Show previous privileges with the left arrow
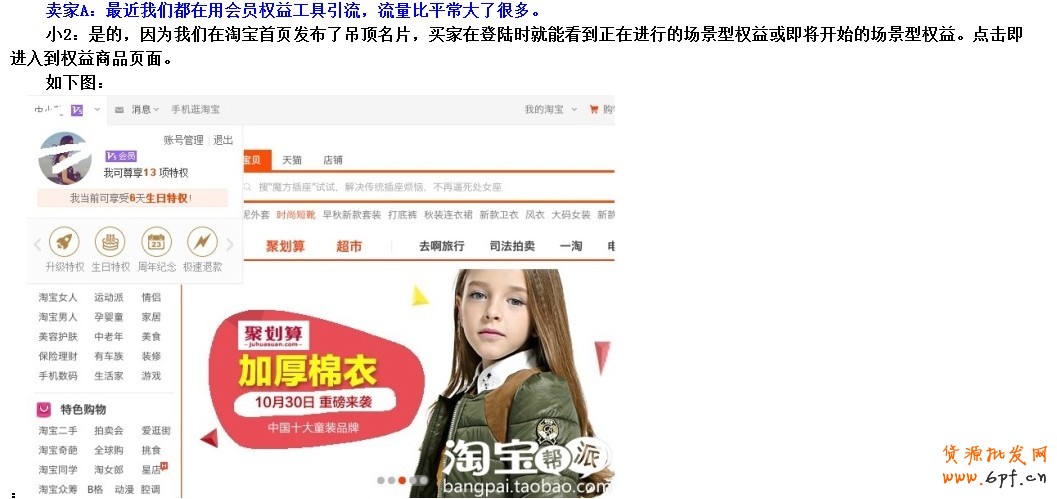The width and height of the screenshot is (1057, 499). [38, 244]
